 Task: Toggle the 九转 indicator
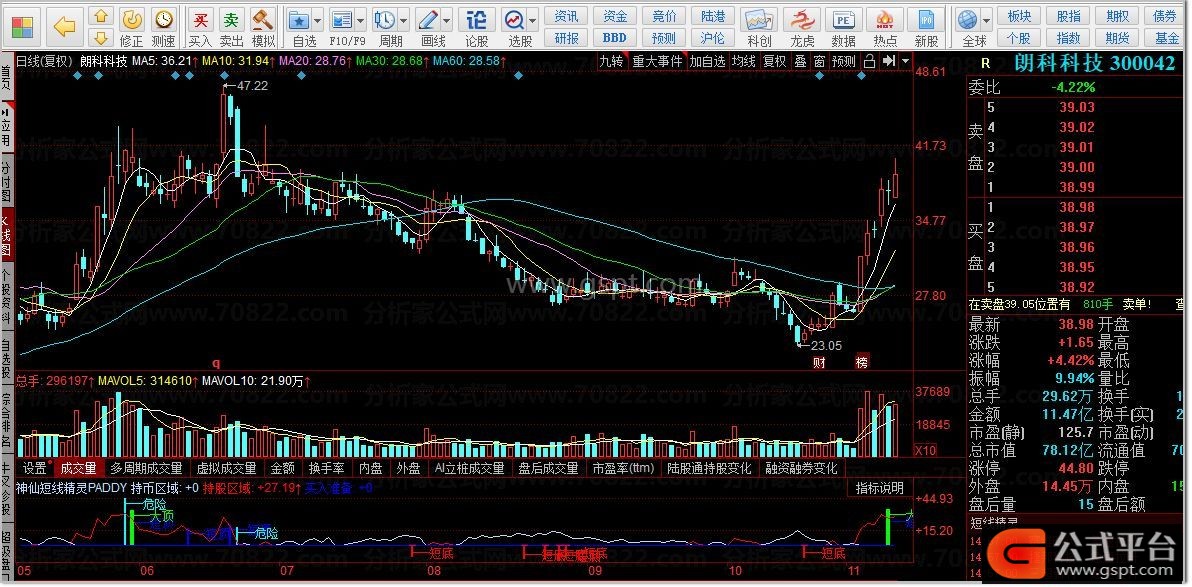[x=612, y=62]
